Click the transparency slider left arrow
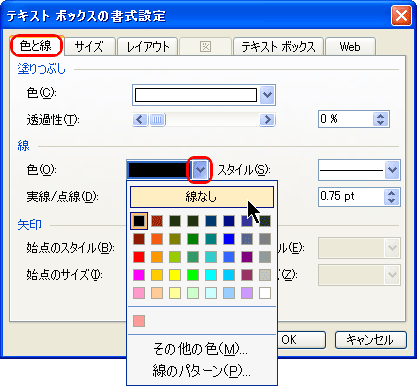 [140, 119]
